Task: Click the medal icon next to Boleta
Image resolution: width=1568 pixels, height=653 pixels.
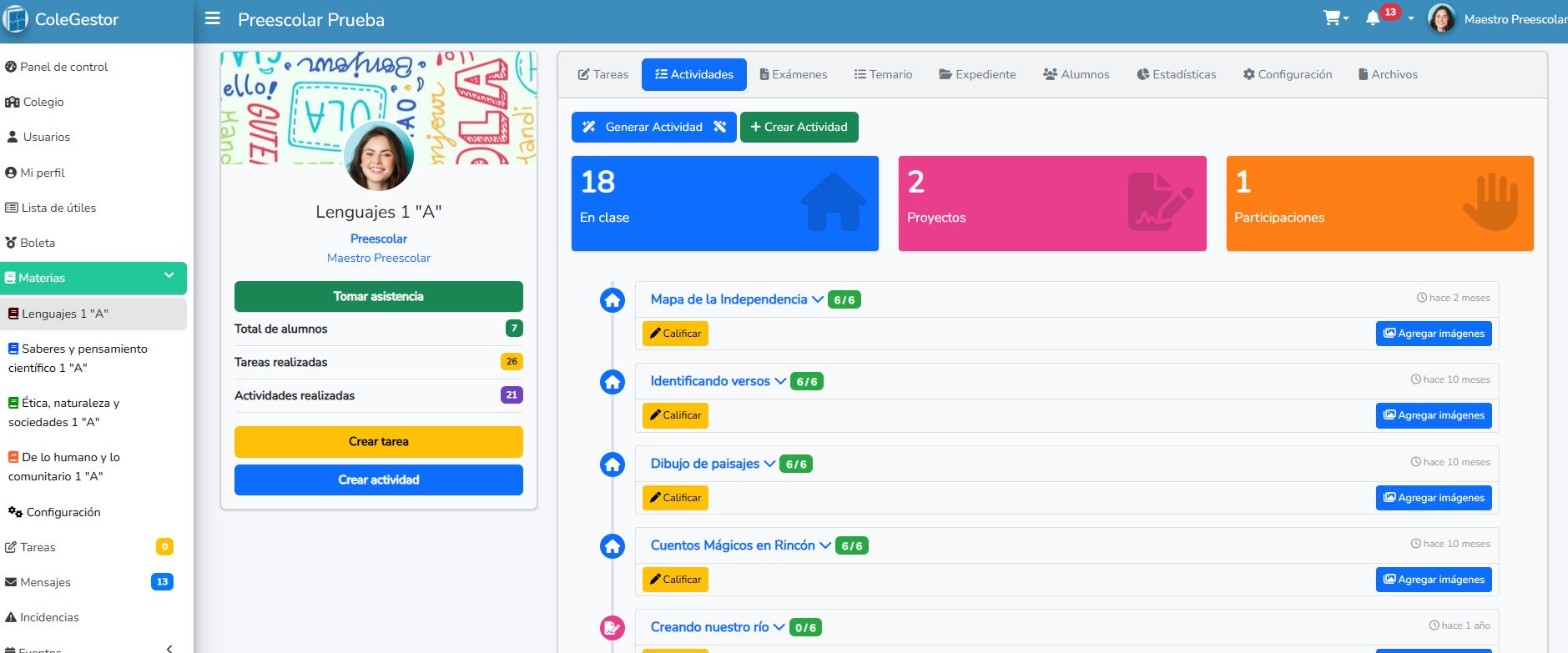Action: (11, 243)
